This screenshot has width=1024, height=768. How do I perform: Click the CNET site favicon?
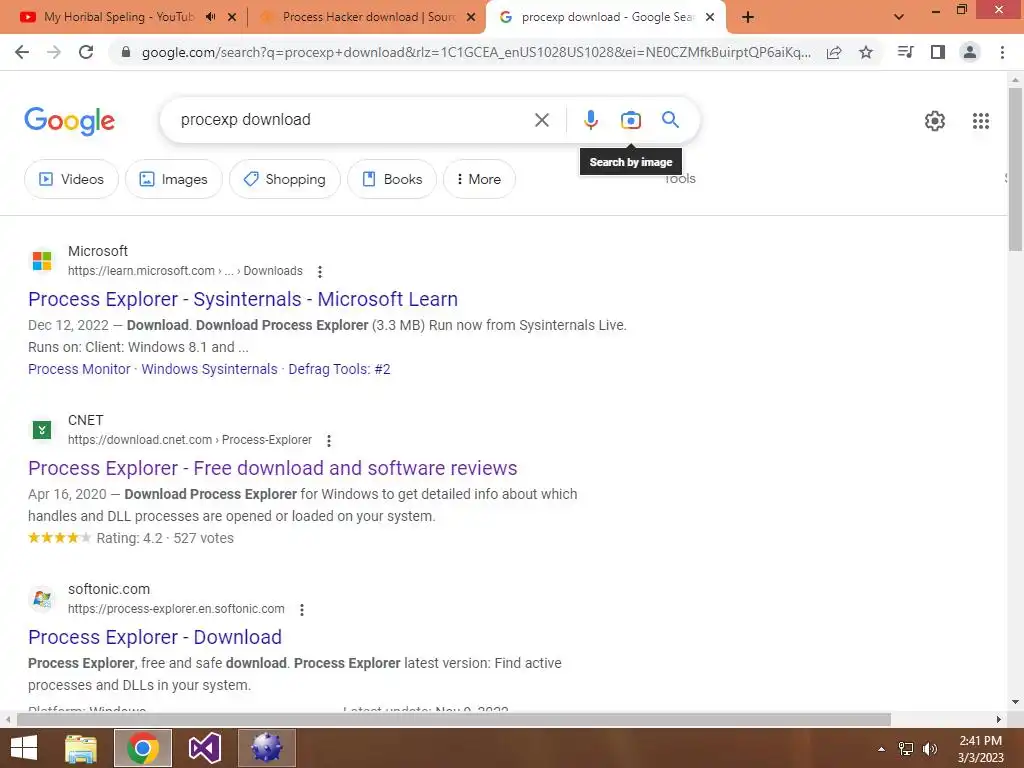pyautogui.click(x=42, y=430)
